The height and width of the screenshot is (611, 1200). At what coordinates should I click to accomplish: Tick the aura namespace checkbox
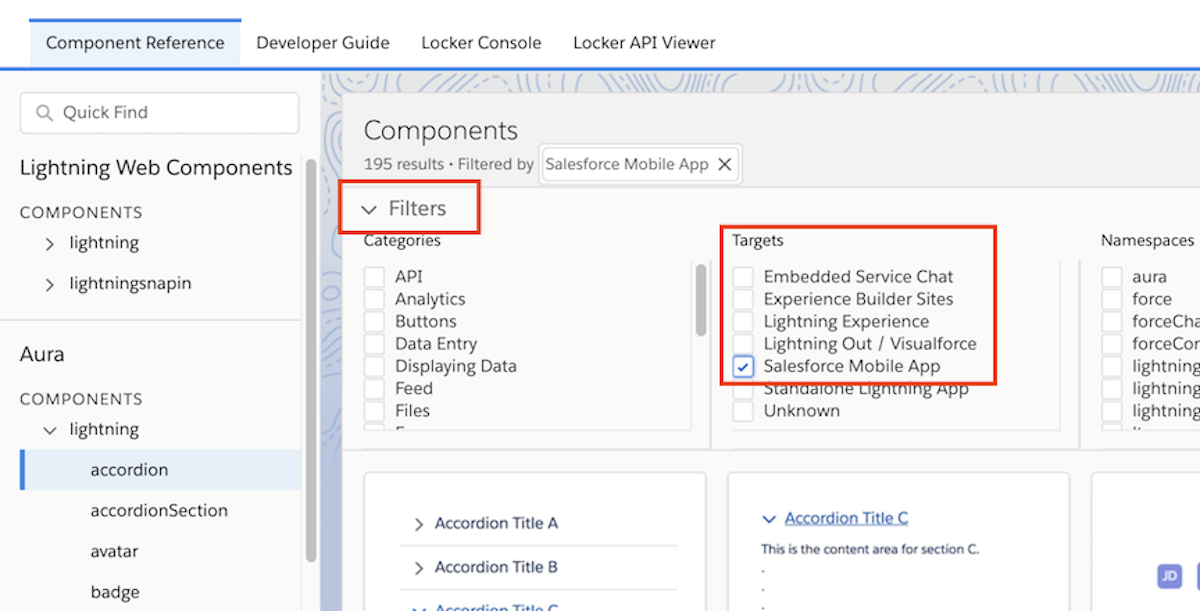1111,277
